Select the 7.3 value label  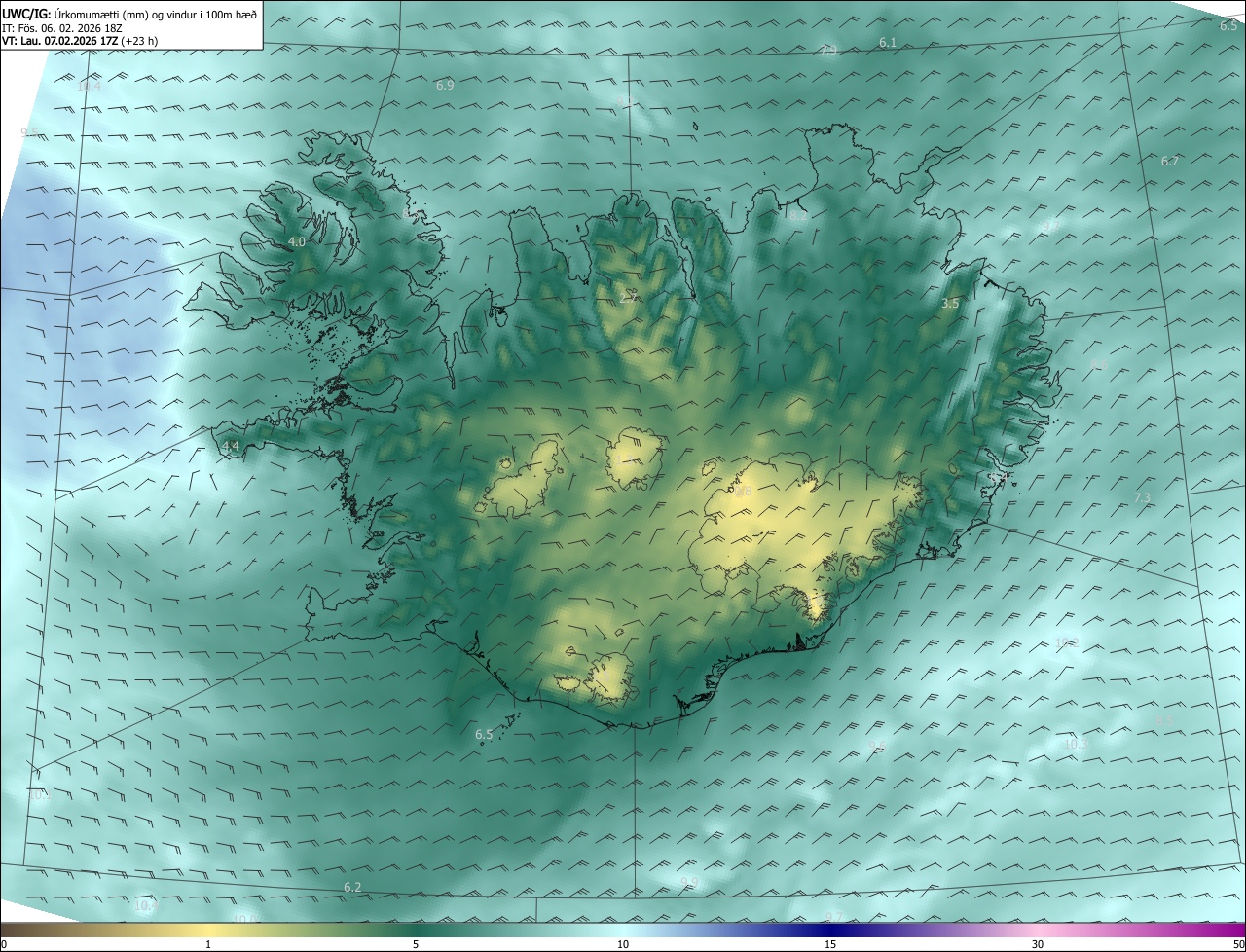coord(1142,498)
